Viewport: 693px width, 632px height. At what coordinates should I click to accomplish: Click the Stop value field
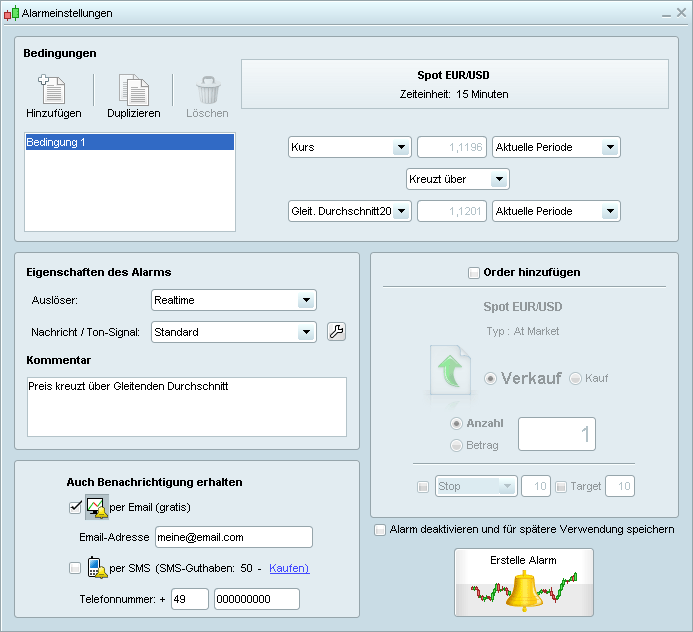536,486
